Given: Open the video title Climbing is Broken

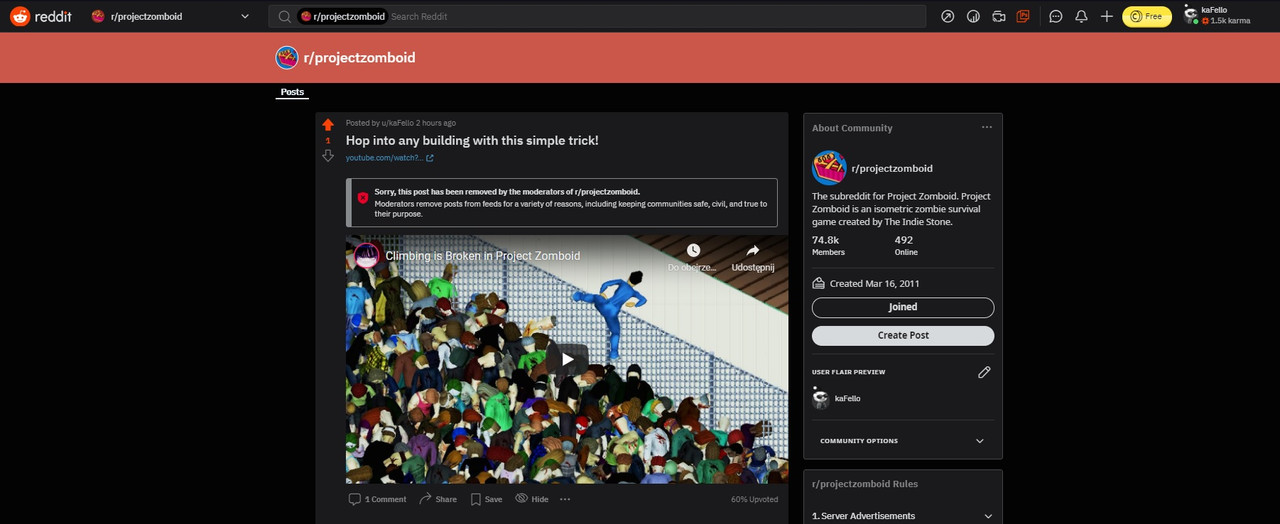Looking at the screenshot, I should [x=483, y=256].
